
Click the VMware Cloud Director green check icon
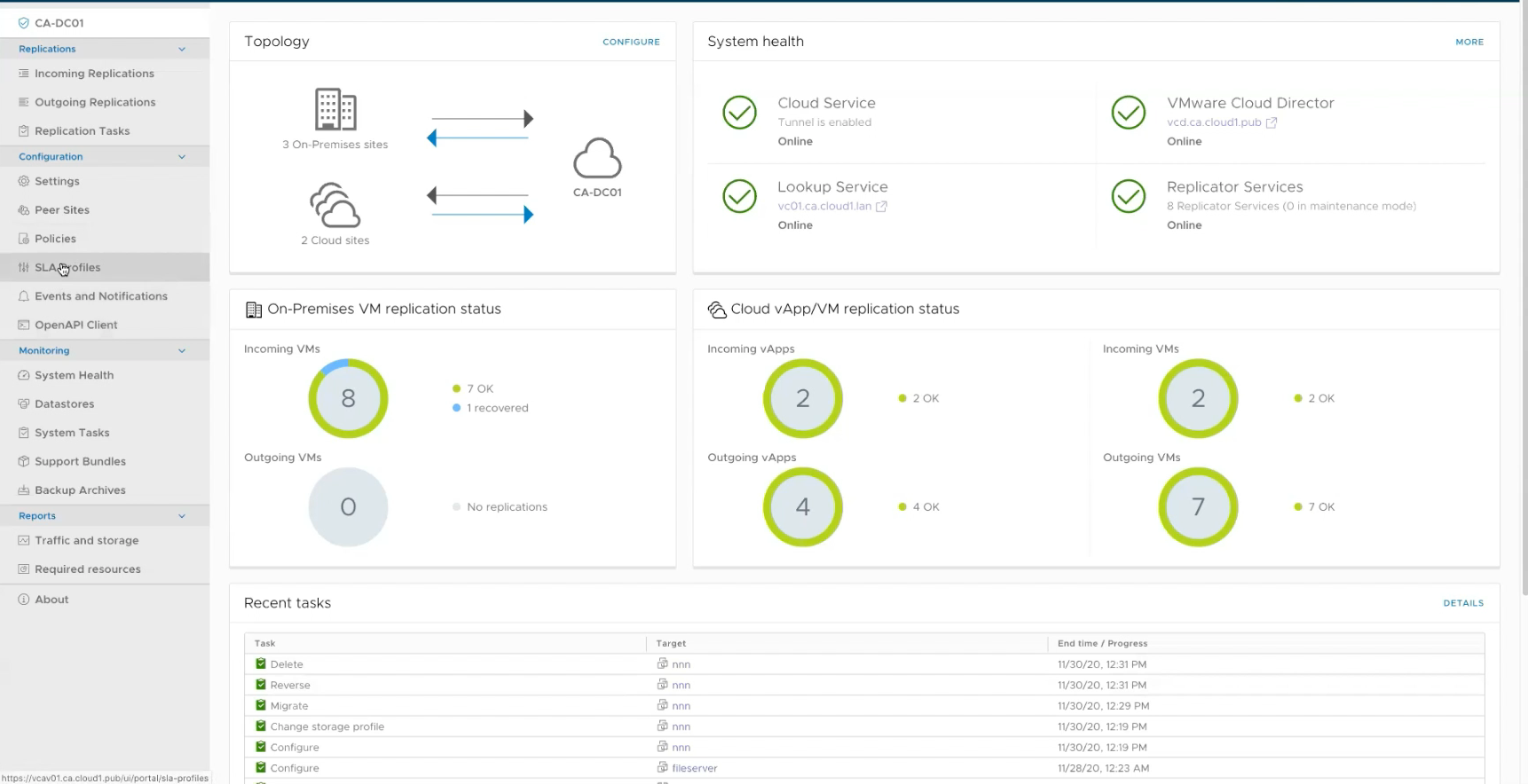tap(1129, 113)
